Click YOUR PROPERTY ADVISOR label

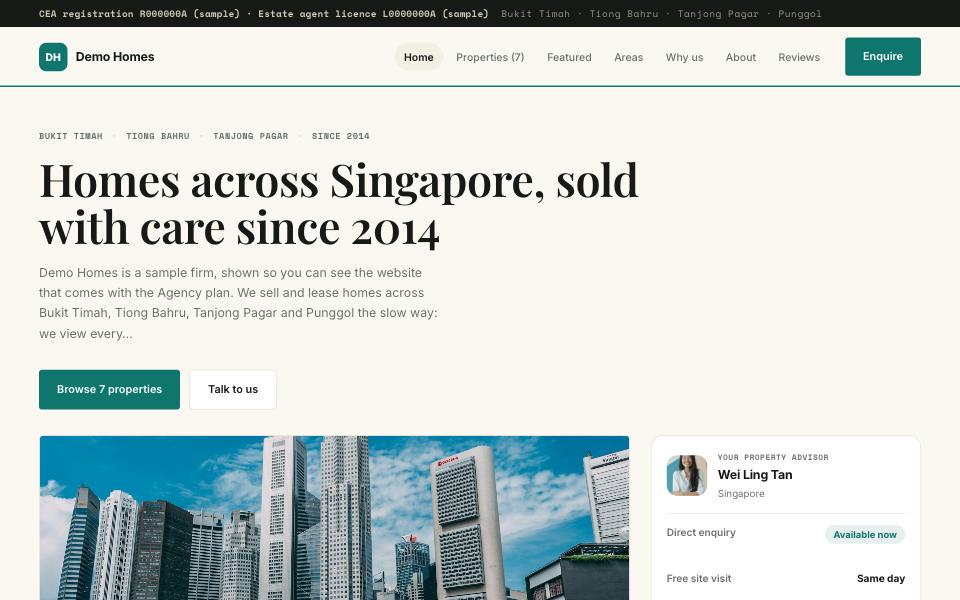pyautogui.click(x=773, y=457)
